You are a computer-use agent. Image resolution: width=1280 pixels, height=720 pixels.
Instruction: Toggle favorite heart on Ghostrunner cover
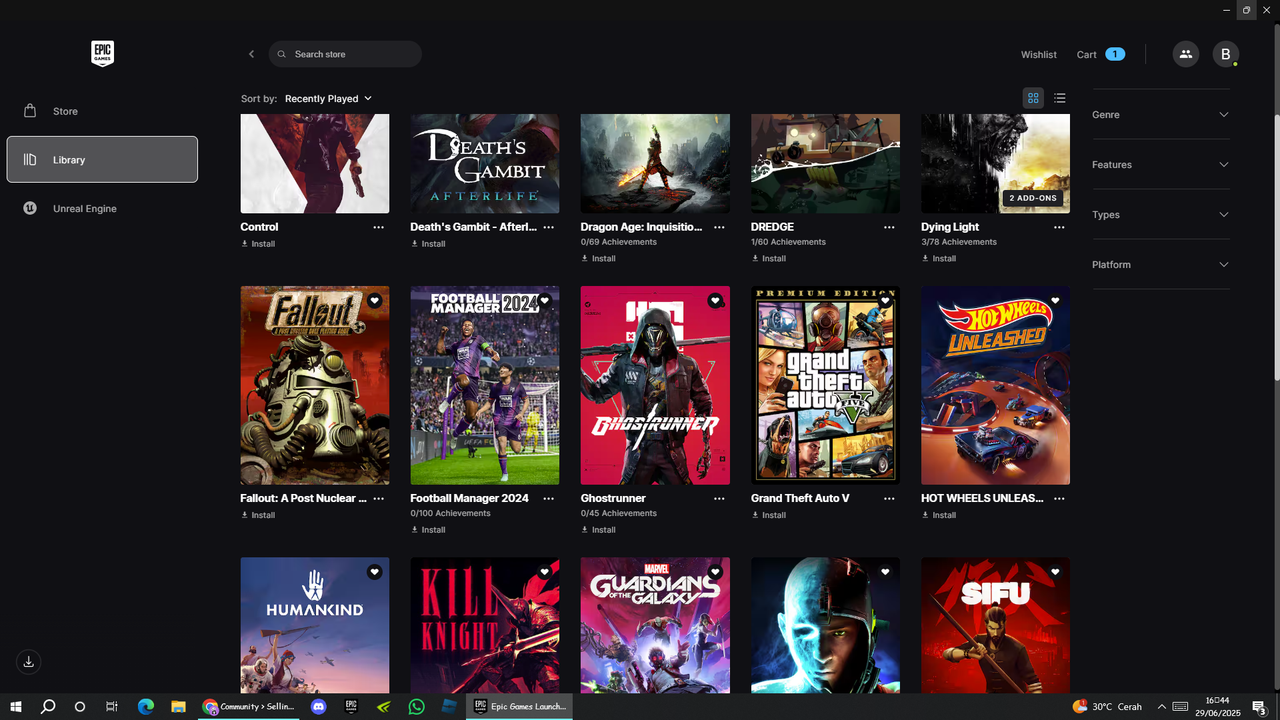tap(715, 301)
